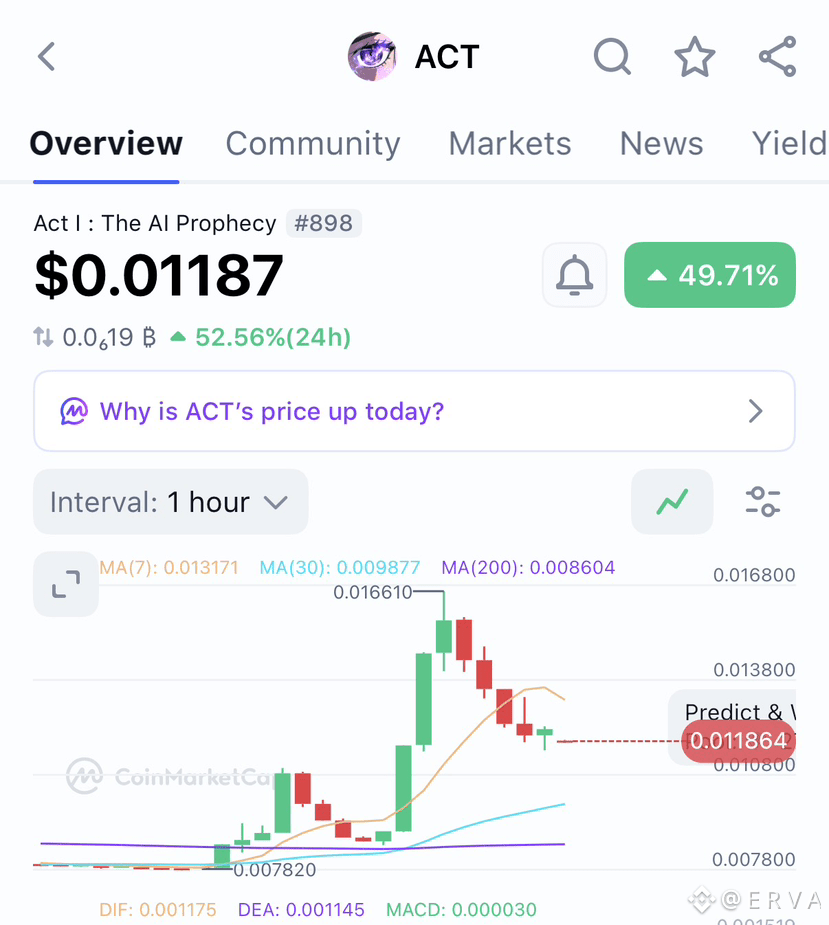Open chart indicator settings sliders icon
This screenshot has height=925, width=829.
tap(763, 502)
